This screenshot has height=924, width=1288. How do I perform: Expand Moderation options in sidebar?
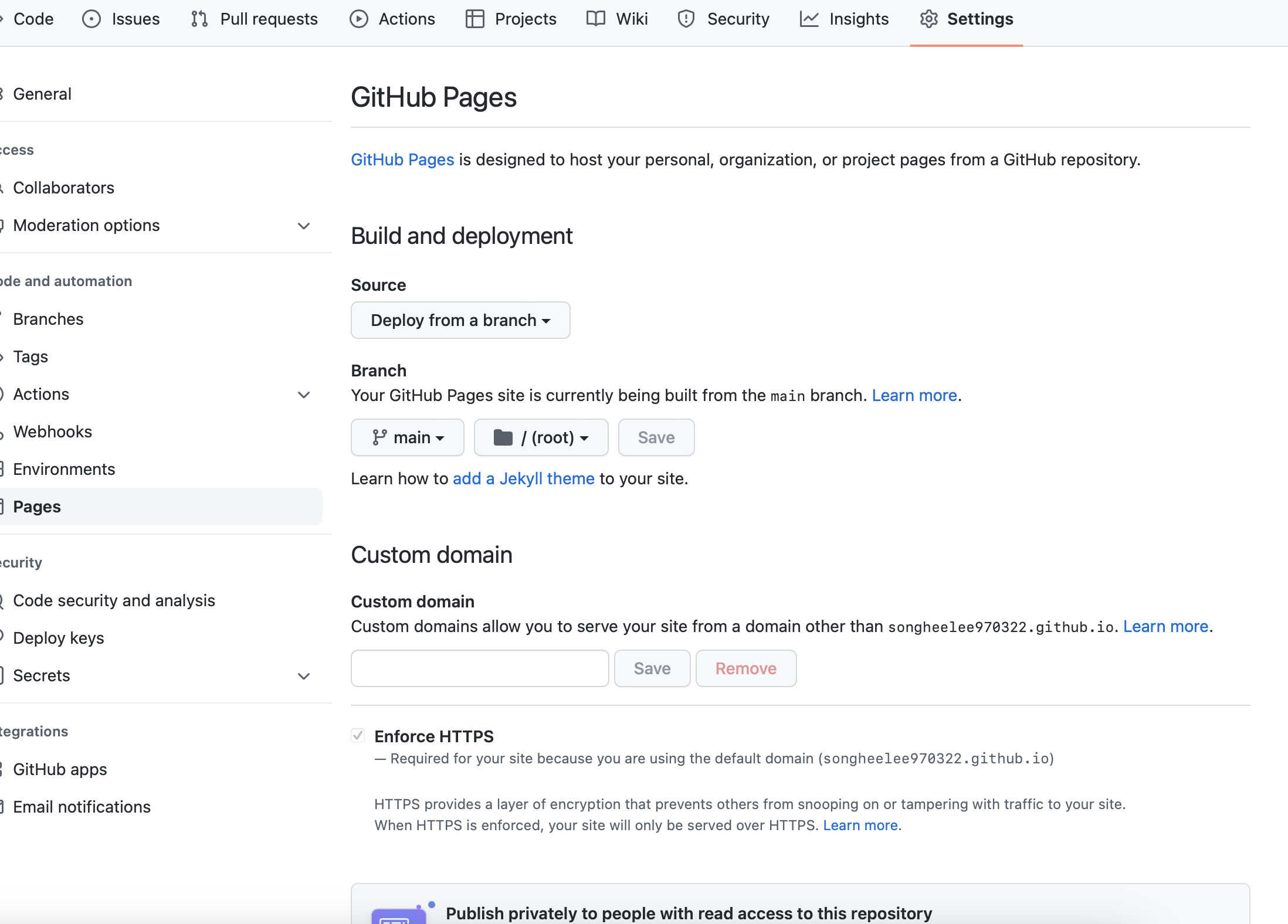point(304,226)
